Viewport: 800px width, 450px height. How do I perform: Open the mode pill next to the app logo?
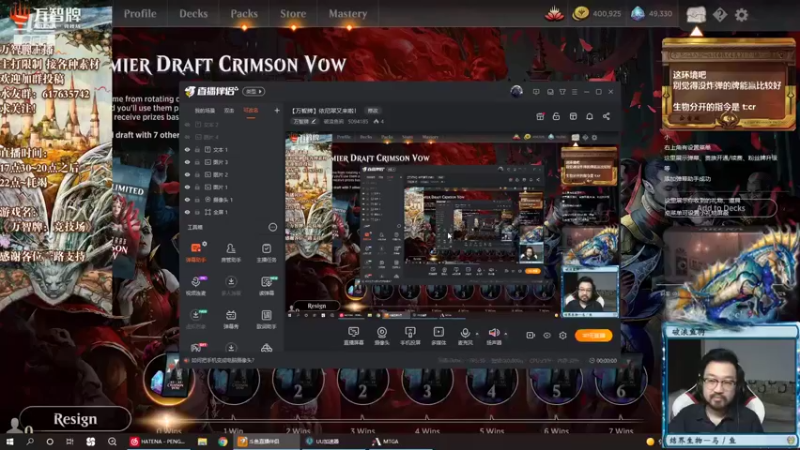pyautogui.click(x=254, y=92)
